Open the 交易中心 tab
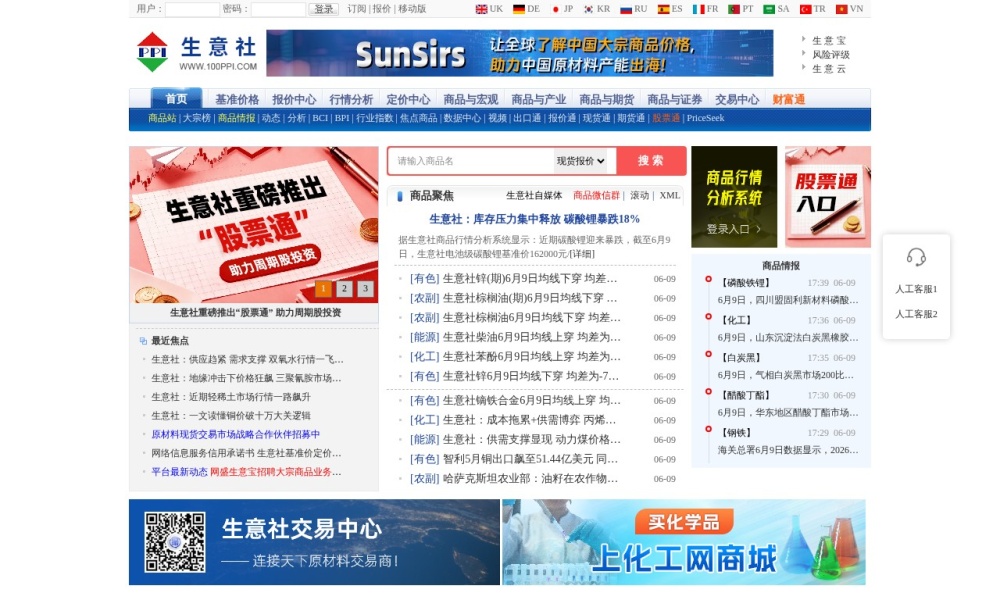Image resolution: width=1000 pixels, height=600 pixels. tap(737, 99)
